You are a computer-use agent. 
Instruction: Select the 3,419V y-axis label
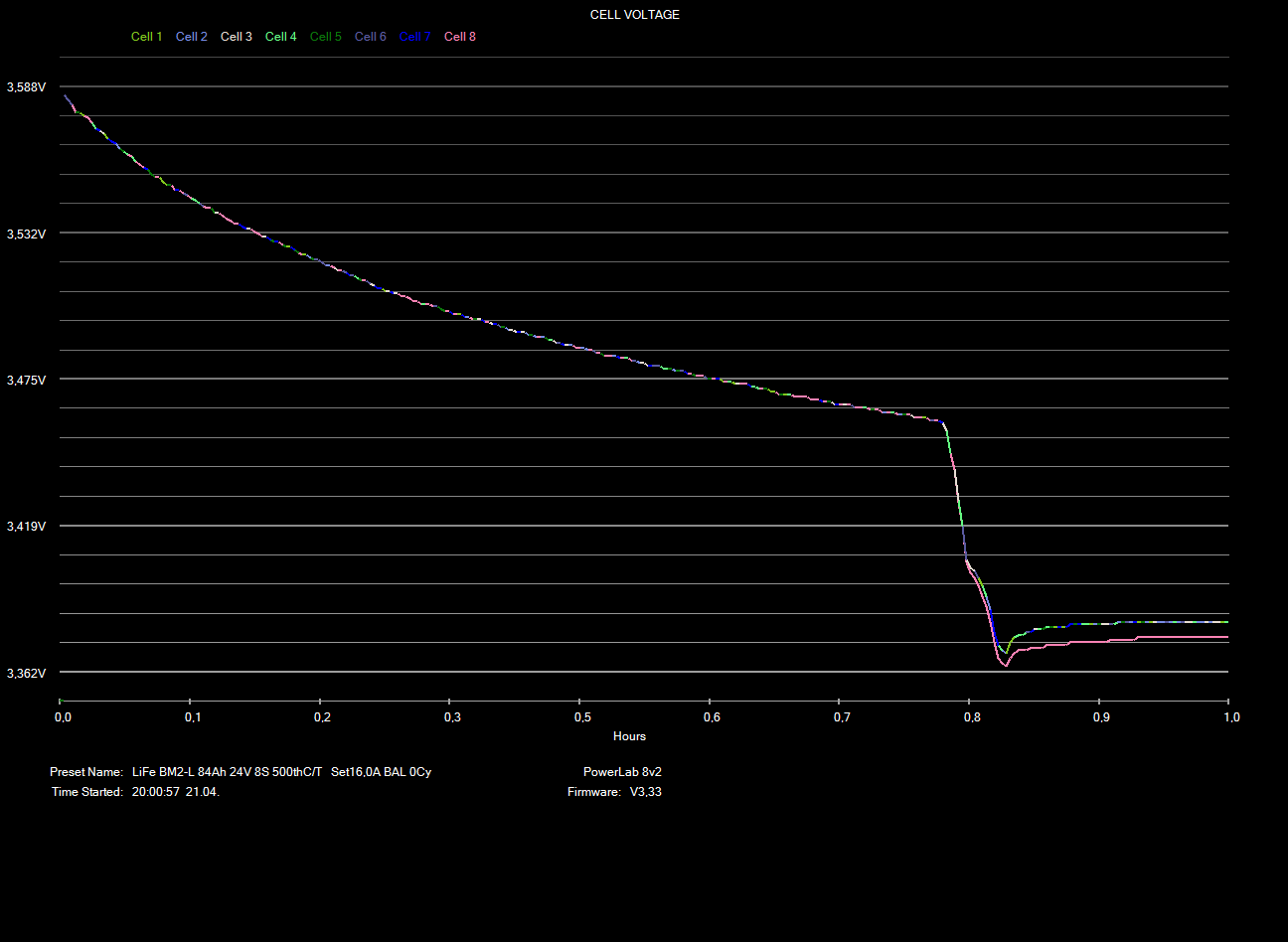coord(26,526)
